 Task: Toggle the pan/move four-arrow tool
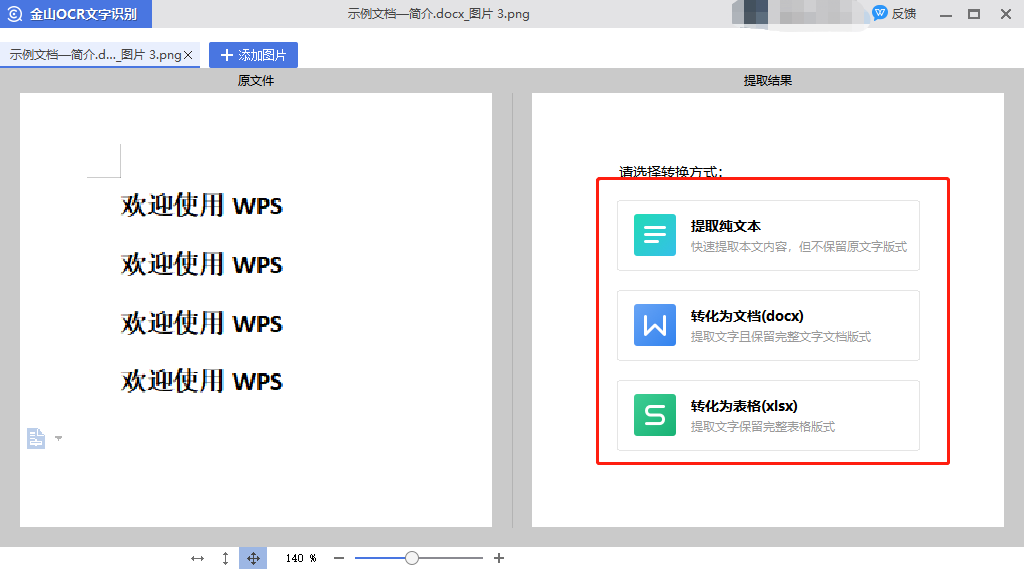(x=253, y=559)
